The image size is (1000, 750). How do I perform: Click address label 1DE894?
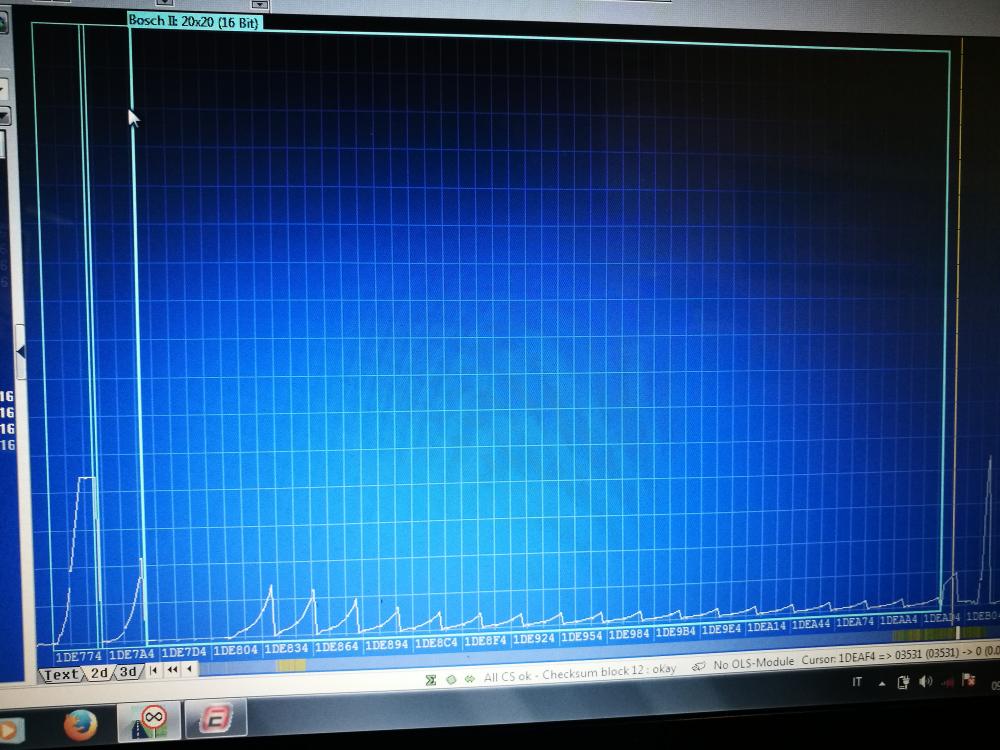click(x=386, y=644)
